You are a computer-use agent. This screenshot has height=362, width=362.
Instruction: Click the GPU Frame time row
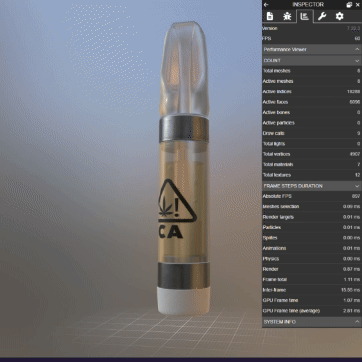pos(312,300)
